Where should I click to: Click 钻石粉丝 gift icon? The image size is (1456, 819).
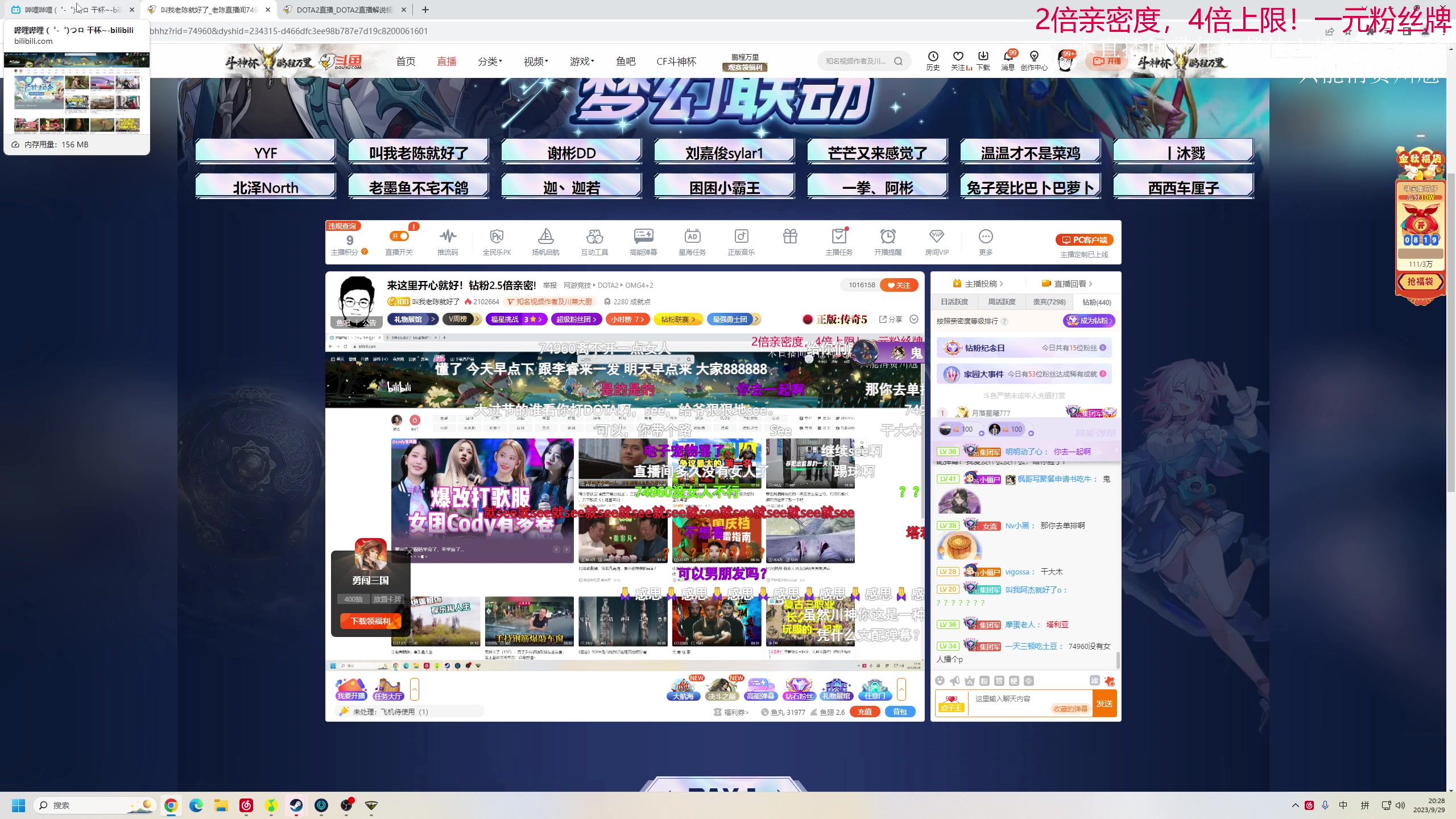[x=799, y=689]
